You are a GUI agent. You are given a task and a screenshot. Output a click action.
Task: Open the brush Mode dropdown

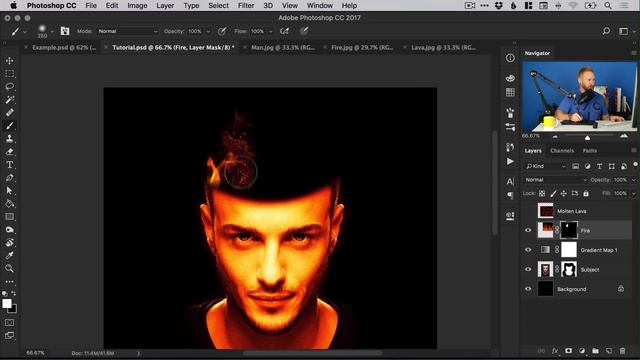coord(127,31)
